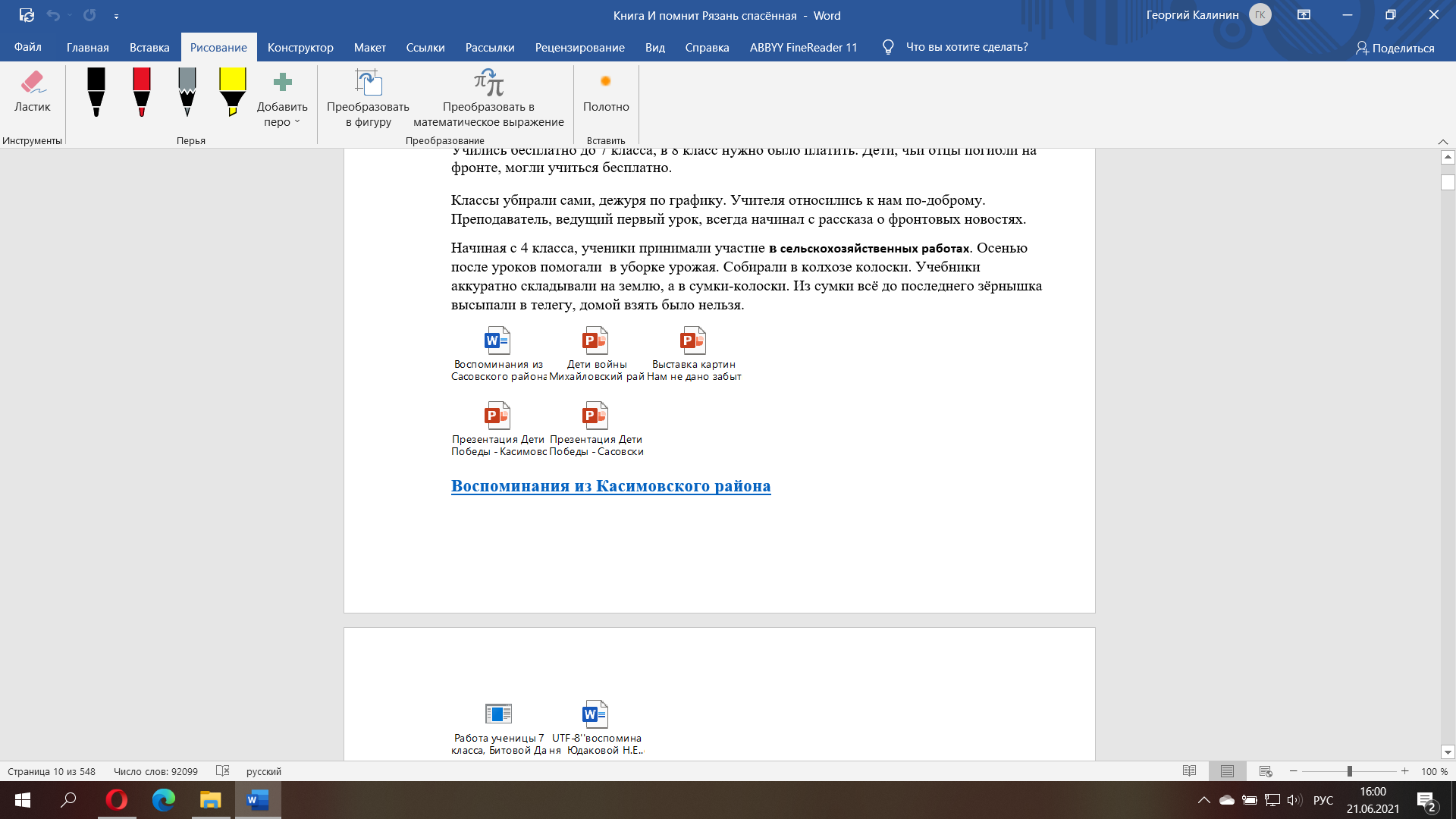The image size is (1456, 819).
Task: Open Добавить перо dropdown
Action: coord(282,99)
